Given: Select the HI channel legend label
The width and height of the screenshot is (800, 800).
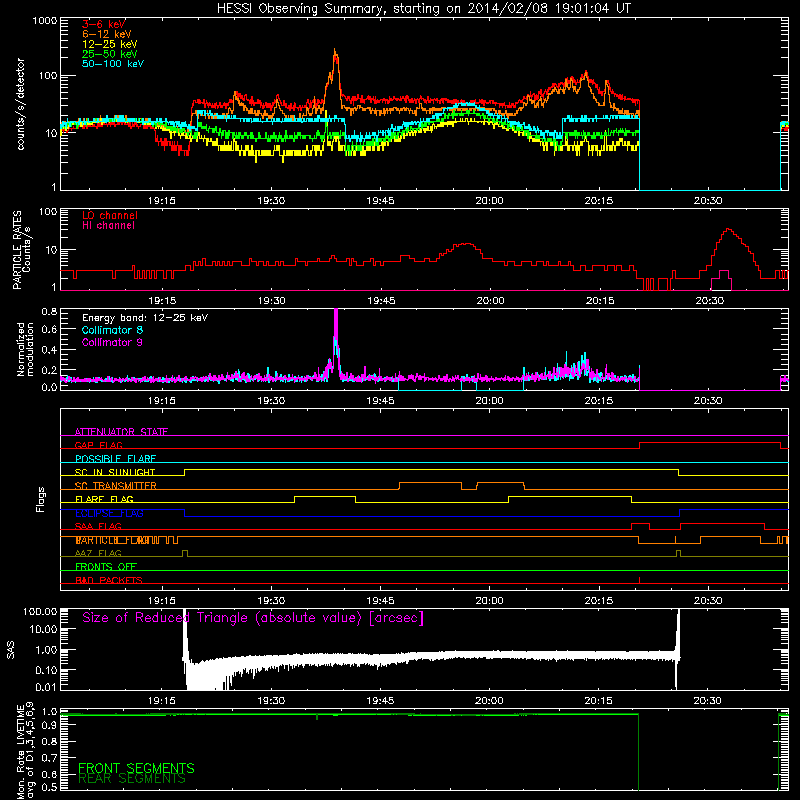Looking at the screenshot, I should click(x=108, y=226).
